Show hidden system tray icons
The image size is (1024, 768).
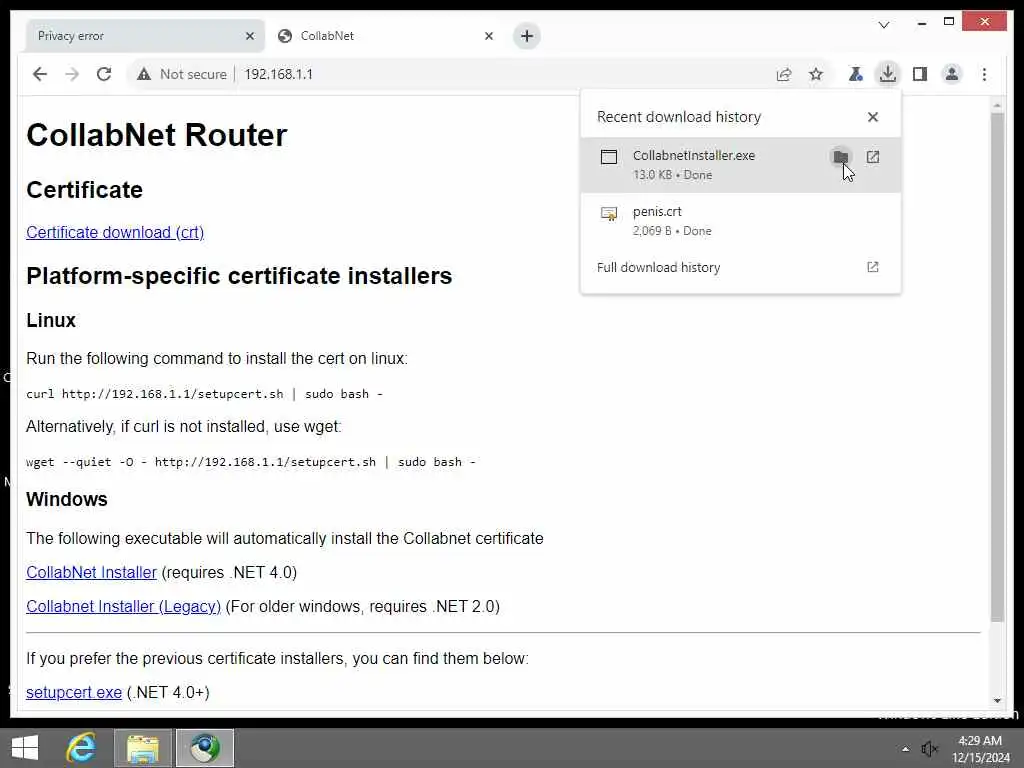point(905,749)
